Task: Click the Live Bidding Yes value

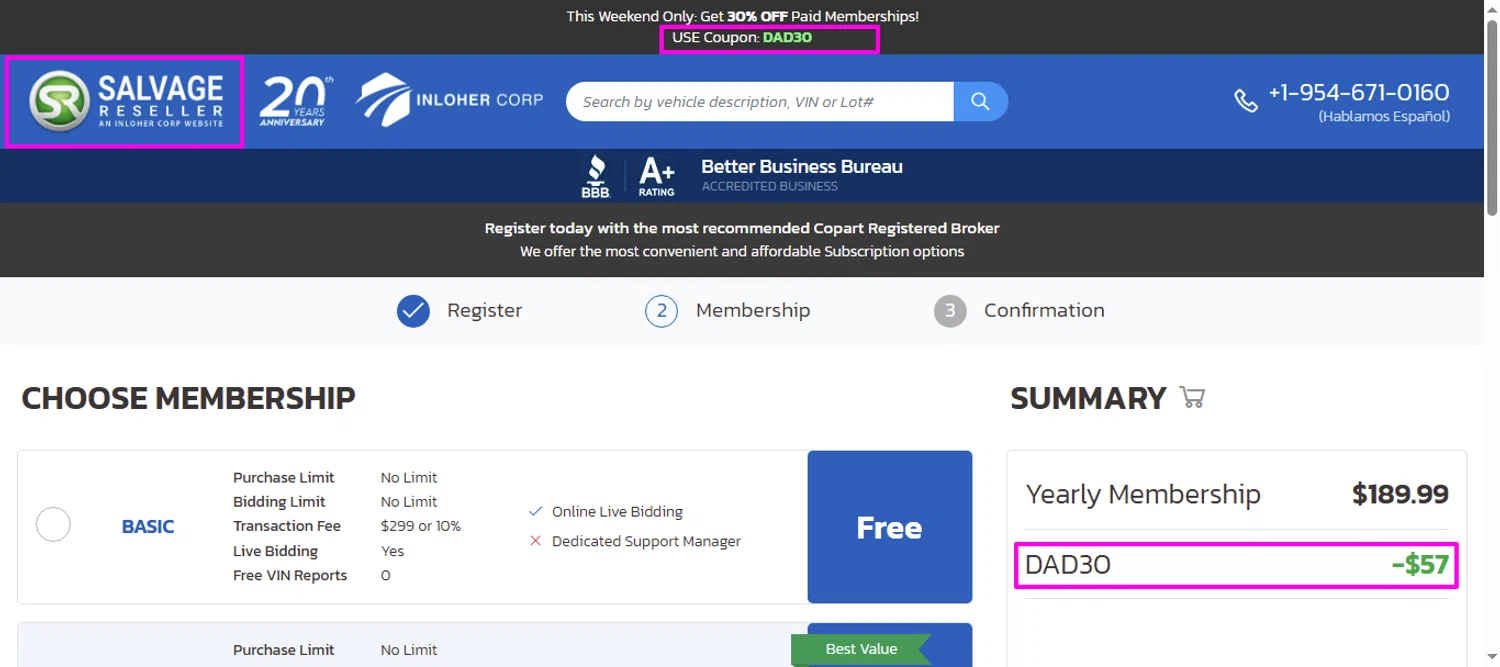Action: 392,551
